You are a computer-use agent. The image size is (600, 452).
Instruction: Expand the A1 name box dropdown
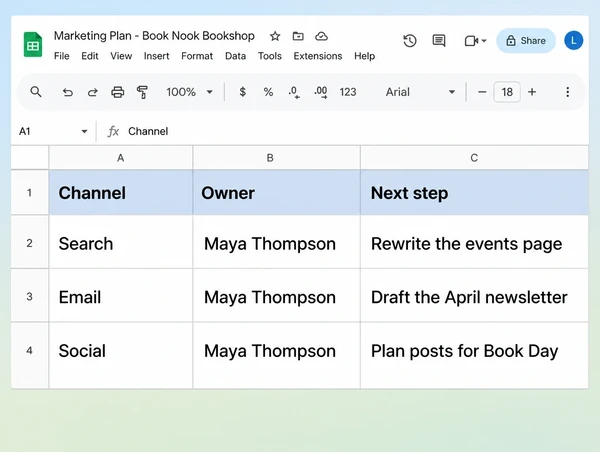click(84, 132)
